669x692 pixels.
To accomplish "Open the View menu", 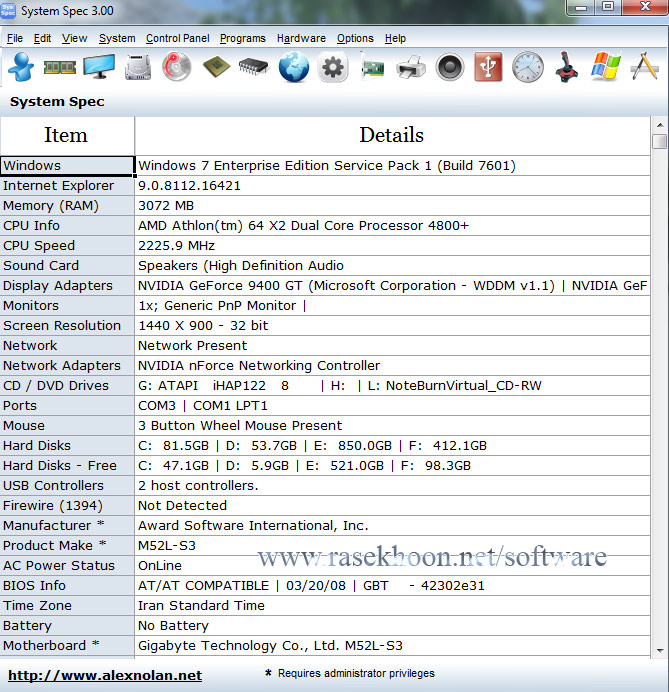I will pyautogui.click(x=74, y=38).
